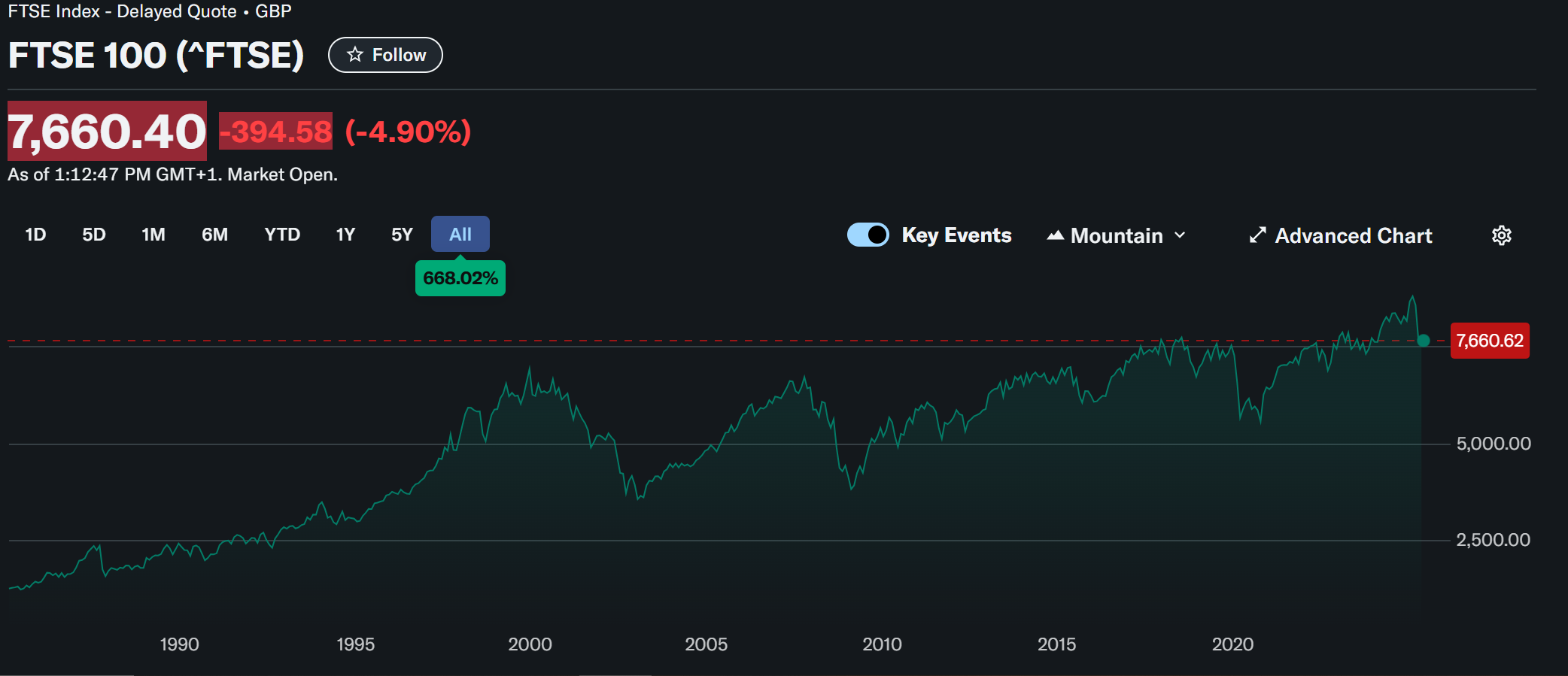Select the 1D time range
The height and width of the screenshot is (676, 1568).
click(x=35, y=235)
